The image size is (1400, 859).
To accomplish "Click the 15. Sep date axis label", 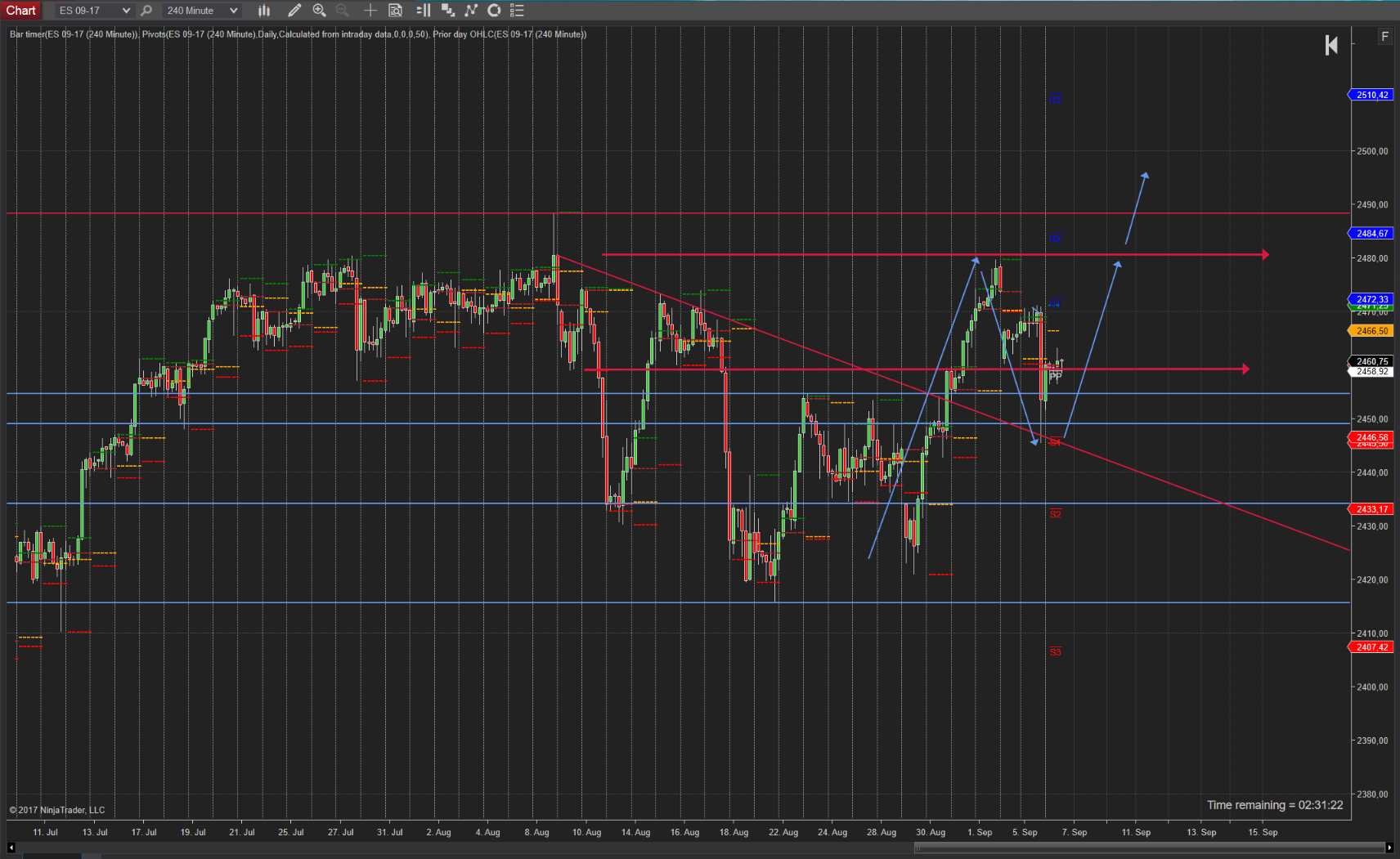I will tap(1263, 832).
